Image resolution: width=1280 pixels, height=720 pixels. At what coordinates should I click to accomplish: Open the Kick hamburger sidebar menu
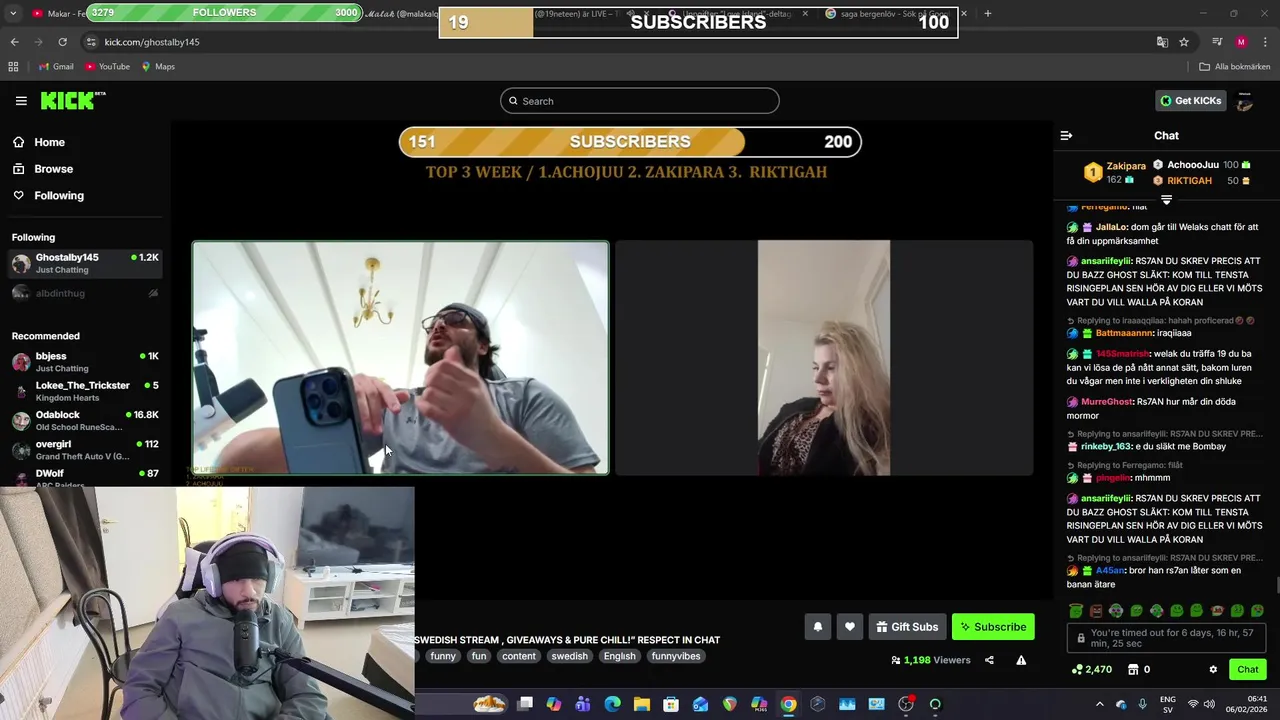(21, 100)
